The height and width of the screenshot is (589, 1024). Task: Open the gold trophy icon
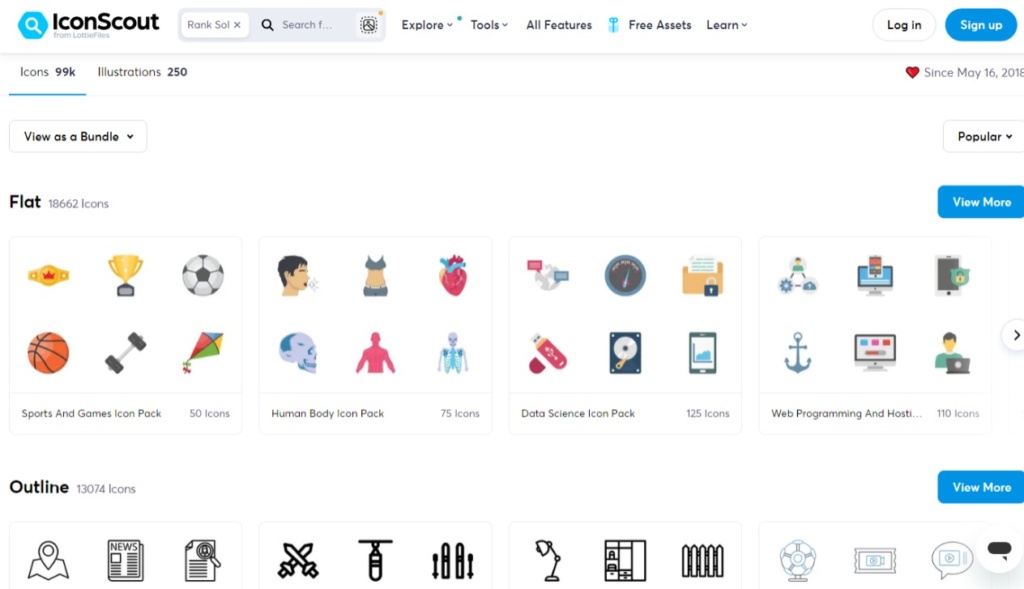(125, 275)
